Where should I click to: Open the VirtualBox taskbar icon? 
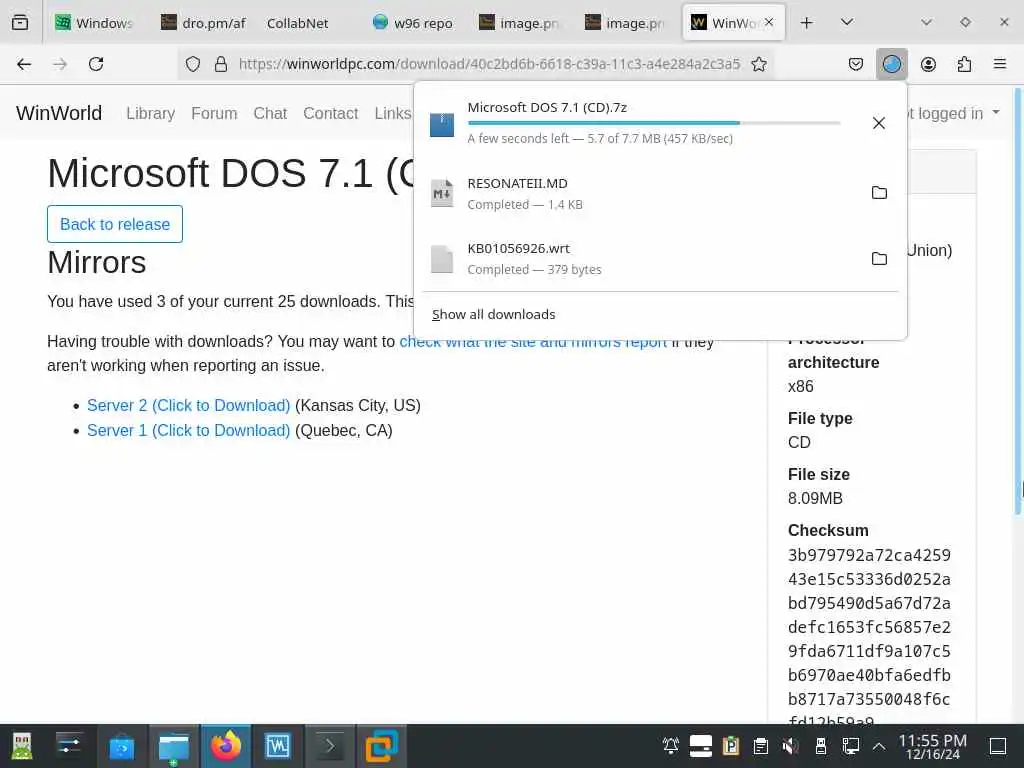(x=381, y=746)
